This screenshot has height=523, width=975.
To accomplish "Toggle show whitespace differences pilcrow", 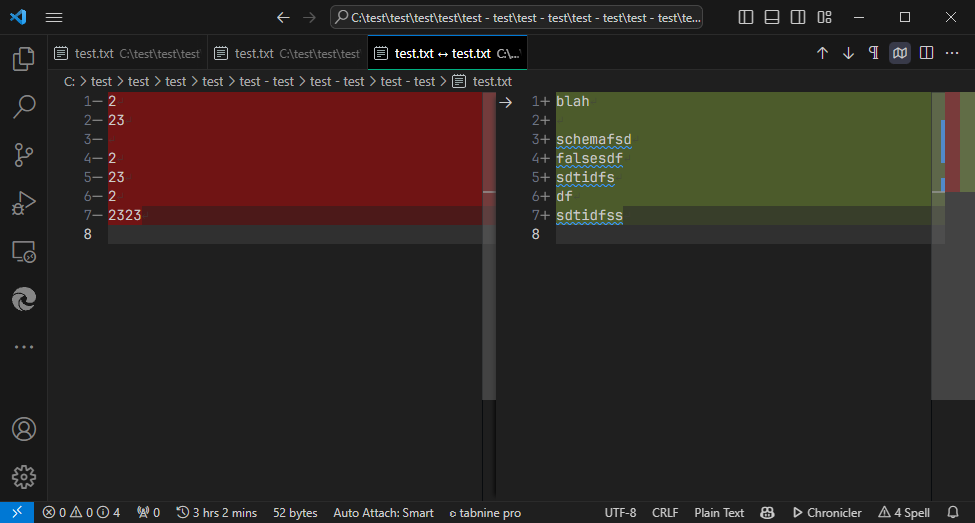I will (x=874, y=53).
